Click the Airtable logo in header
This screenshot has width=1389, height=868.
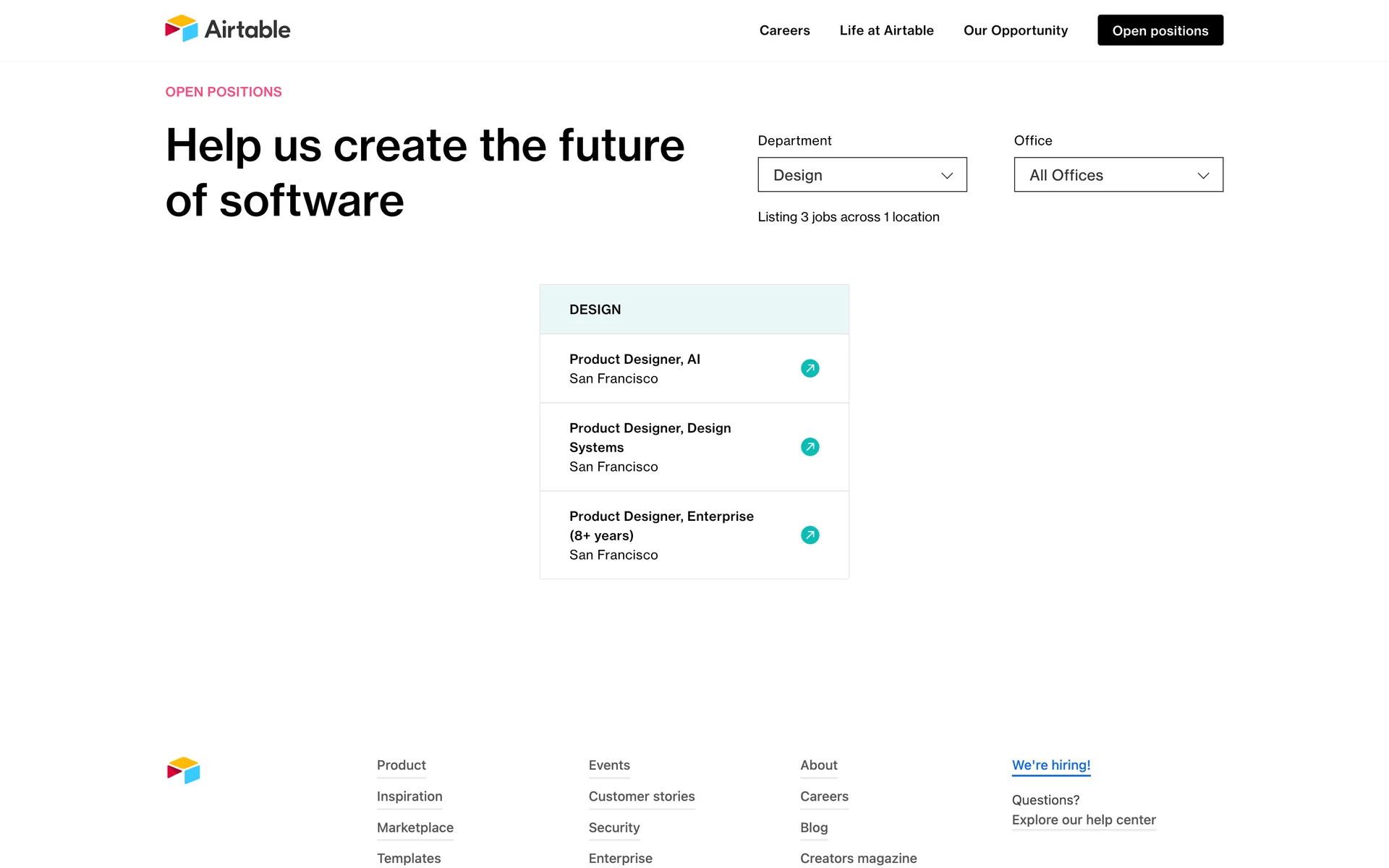click(x=227, y=29)
